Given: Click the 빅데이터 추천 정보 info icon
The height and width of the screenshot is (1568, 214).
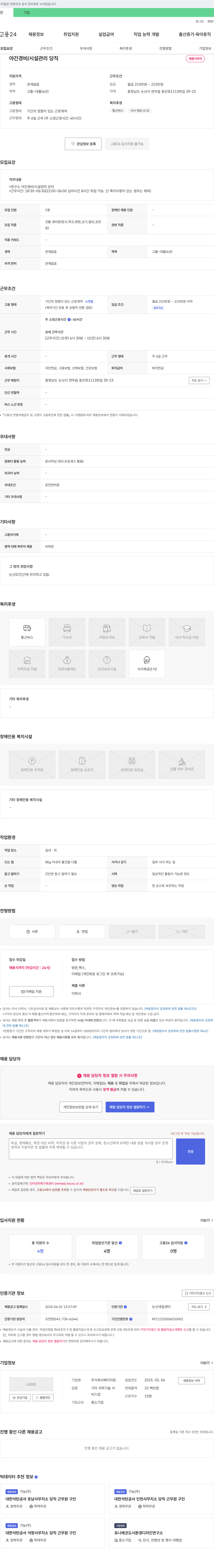Looking at the screenshot, I should point(36,1477).
